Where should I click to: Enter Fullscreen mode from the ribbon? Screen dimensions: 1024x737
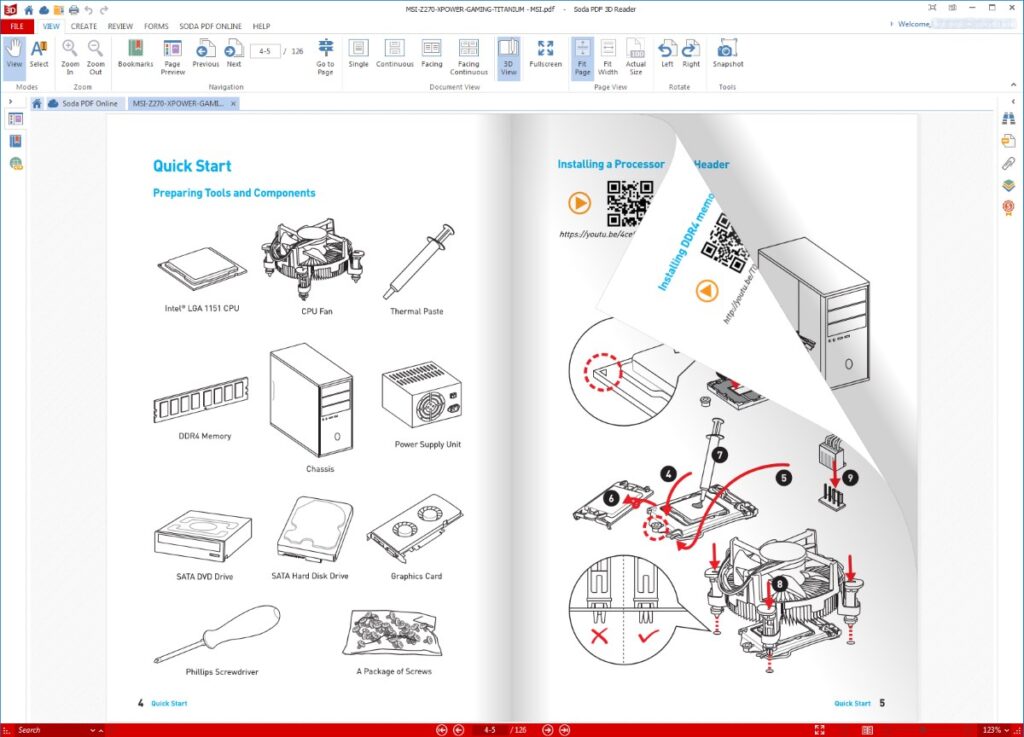coord(545,54)
